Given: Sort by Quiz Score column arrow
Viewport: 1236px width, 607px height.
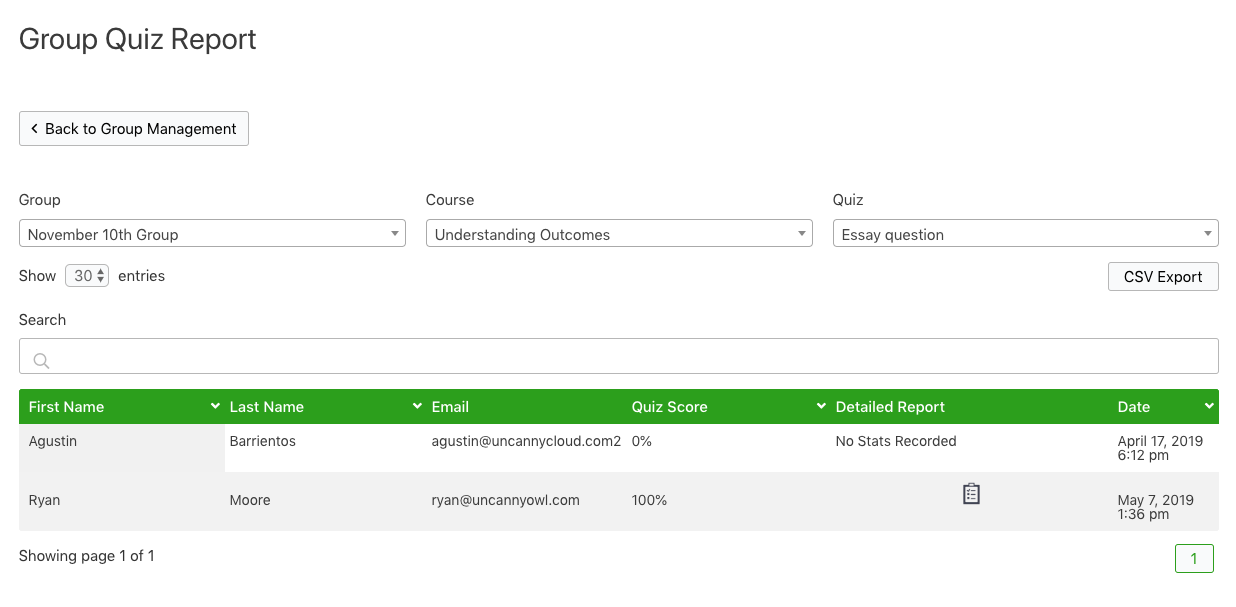Looking at the screenshot, I should [x=821, y=407].
